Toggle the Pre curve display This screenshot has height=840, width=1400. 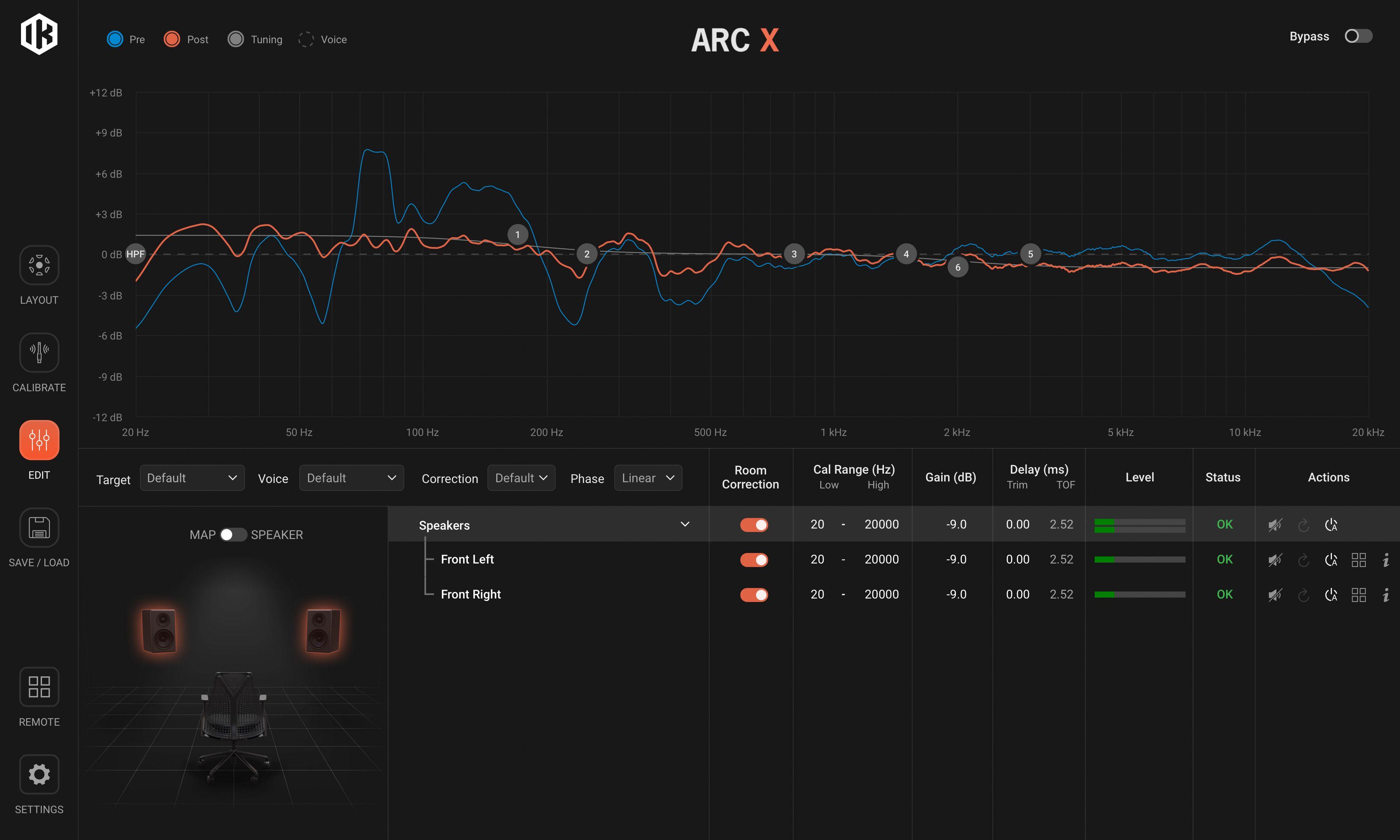pyautogui.click(x=115, y=39)
